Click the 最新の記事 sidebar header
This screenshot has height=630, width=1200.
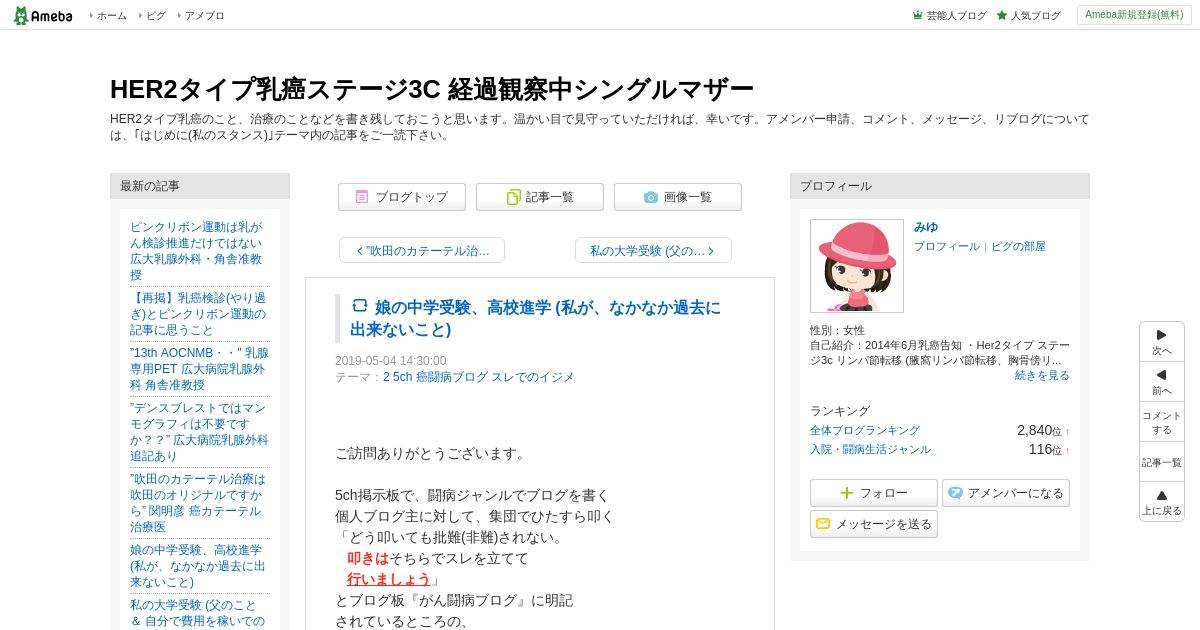pos(200,186)
